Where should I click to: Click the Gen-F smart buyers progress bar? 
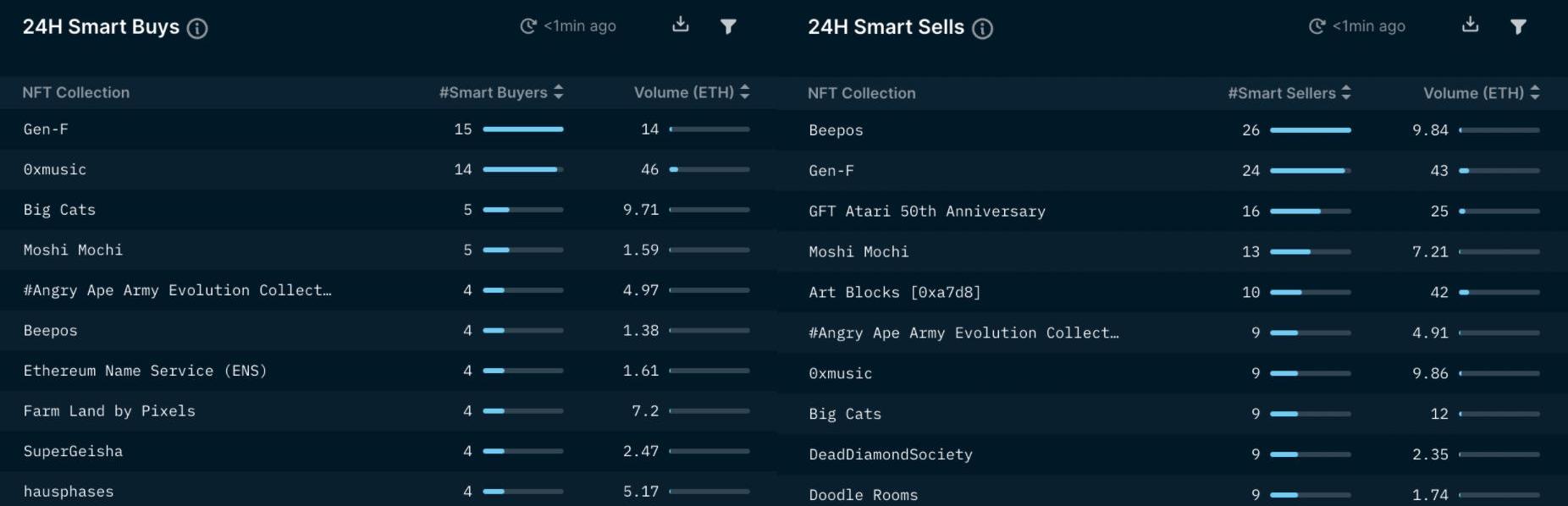522,129
